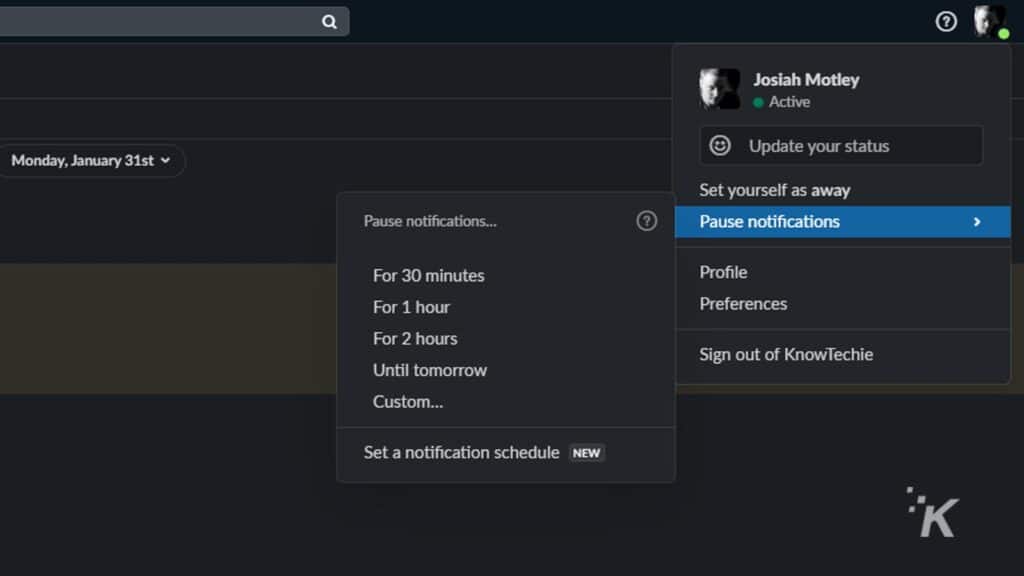
Task: Click the smiley emoji icon in status field
Action: click(x=720, y=146)
